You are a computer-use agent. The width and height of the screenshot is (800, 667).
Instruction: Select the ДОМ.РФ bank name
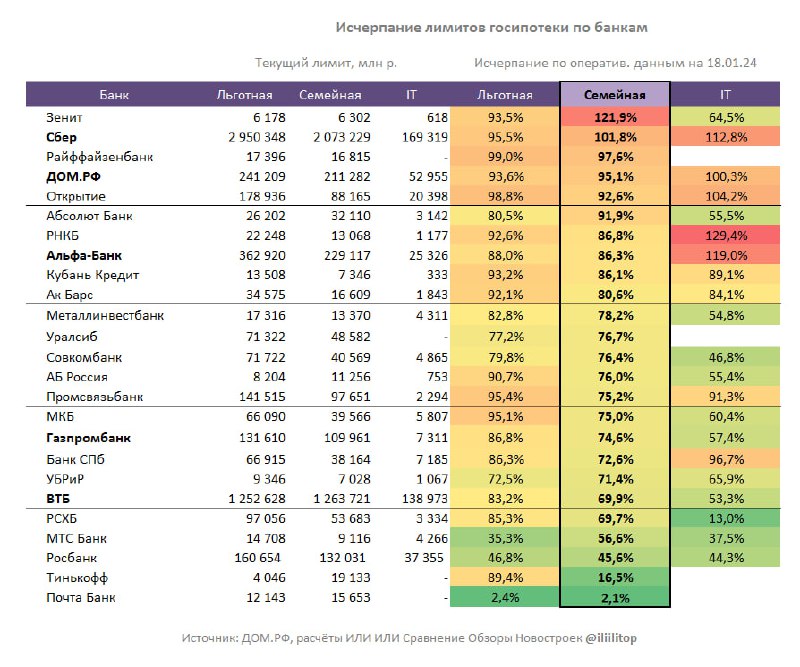click(x=73, y=177)
